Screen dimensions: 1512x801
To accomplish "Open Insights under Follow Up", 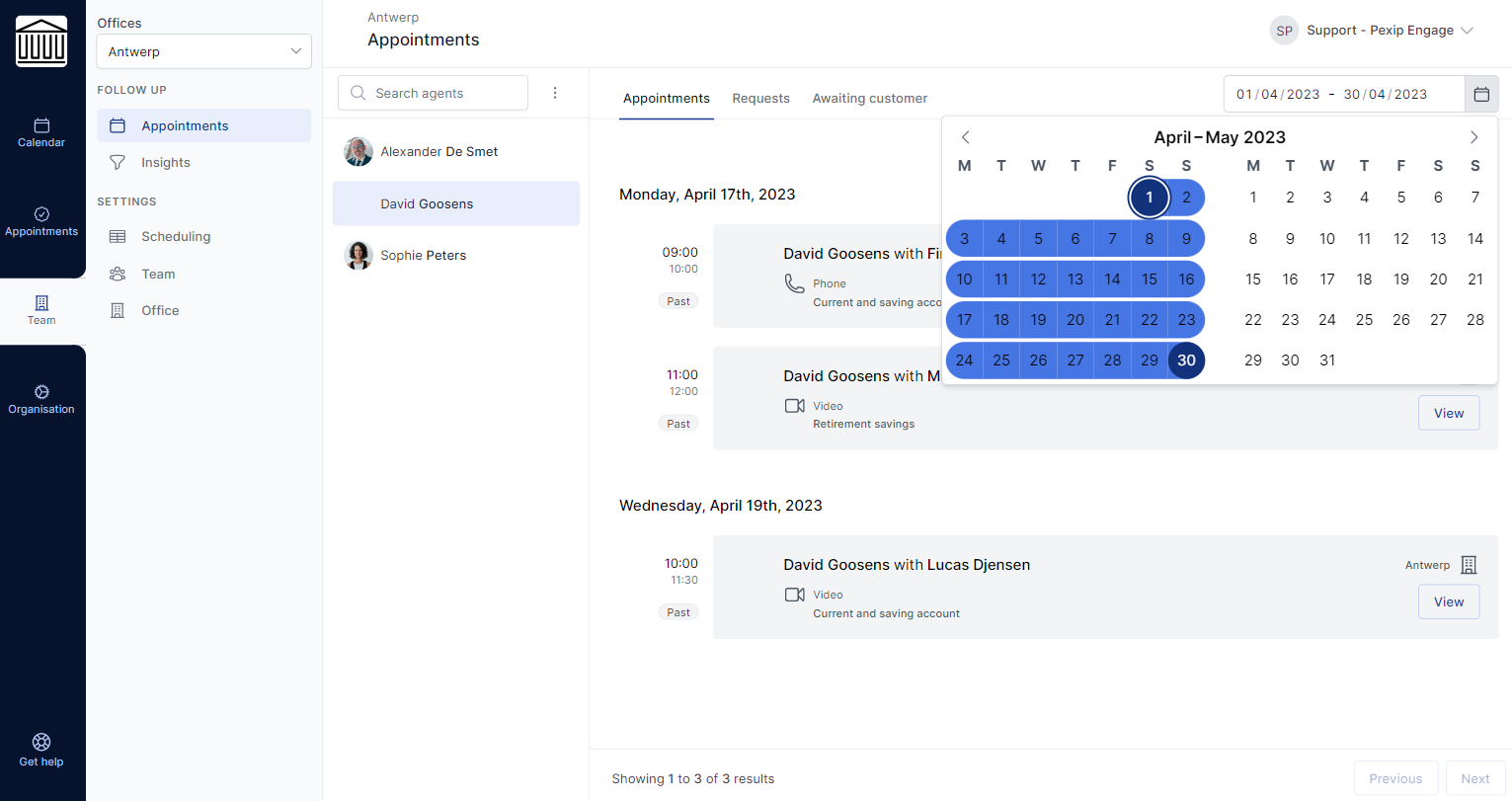I will (x=165, y=163).
